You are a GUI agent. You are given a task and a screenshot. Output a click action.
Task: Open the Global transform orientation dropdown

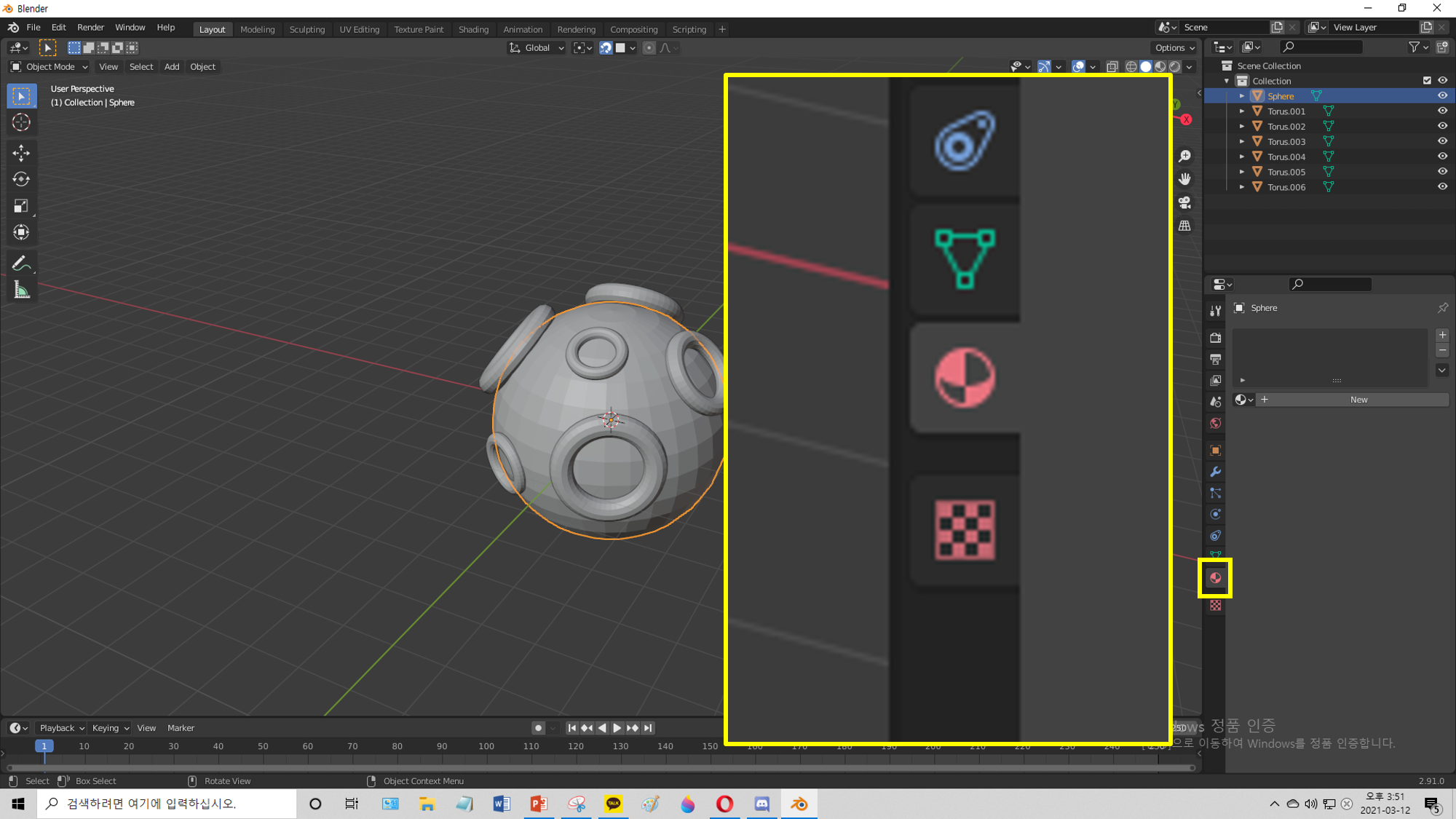537,48
